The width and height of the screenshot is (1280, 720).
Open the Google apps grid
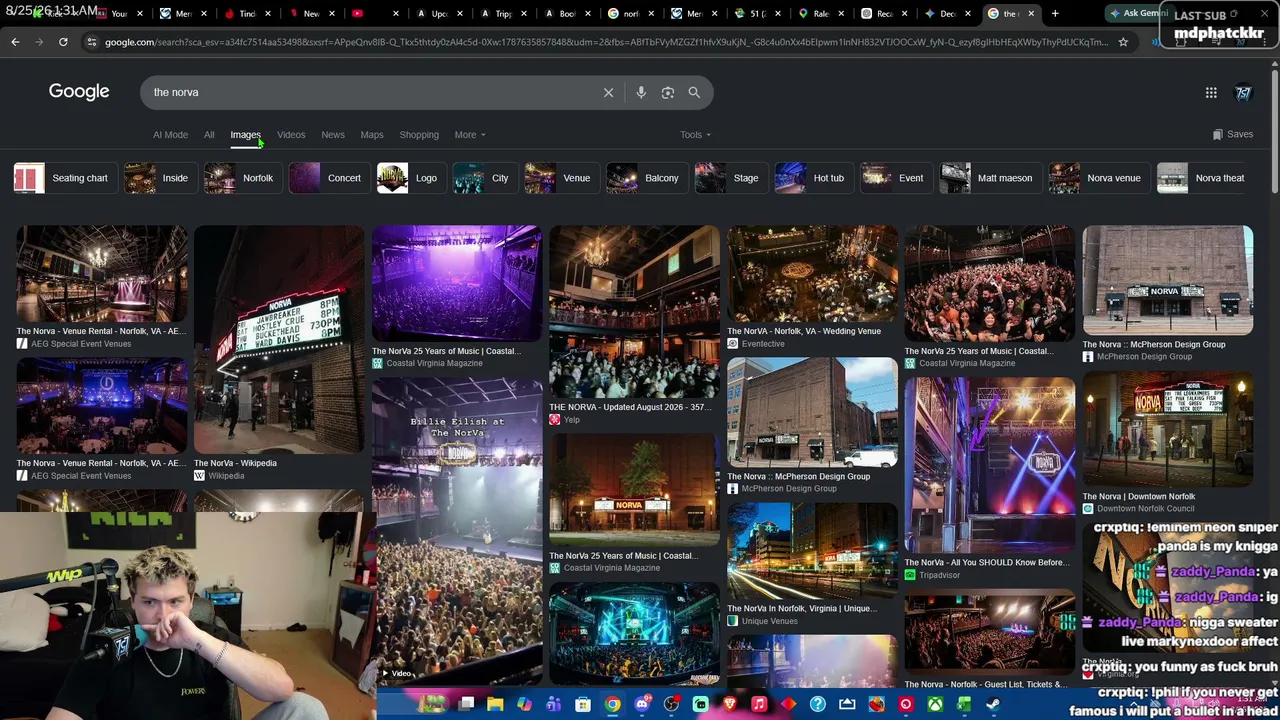coord(1211,93)
